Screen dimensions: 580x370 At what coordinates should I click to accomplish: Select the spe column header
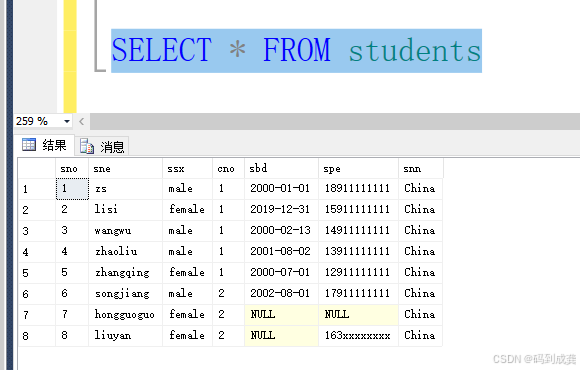point(358,169)
